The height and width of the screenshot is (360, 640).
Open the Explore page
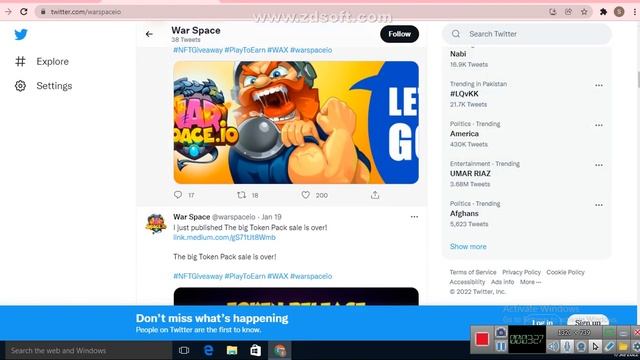click(52, 62)
